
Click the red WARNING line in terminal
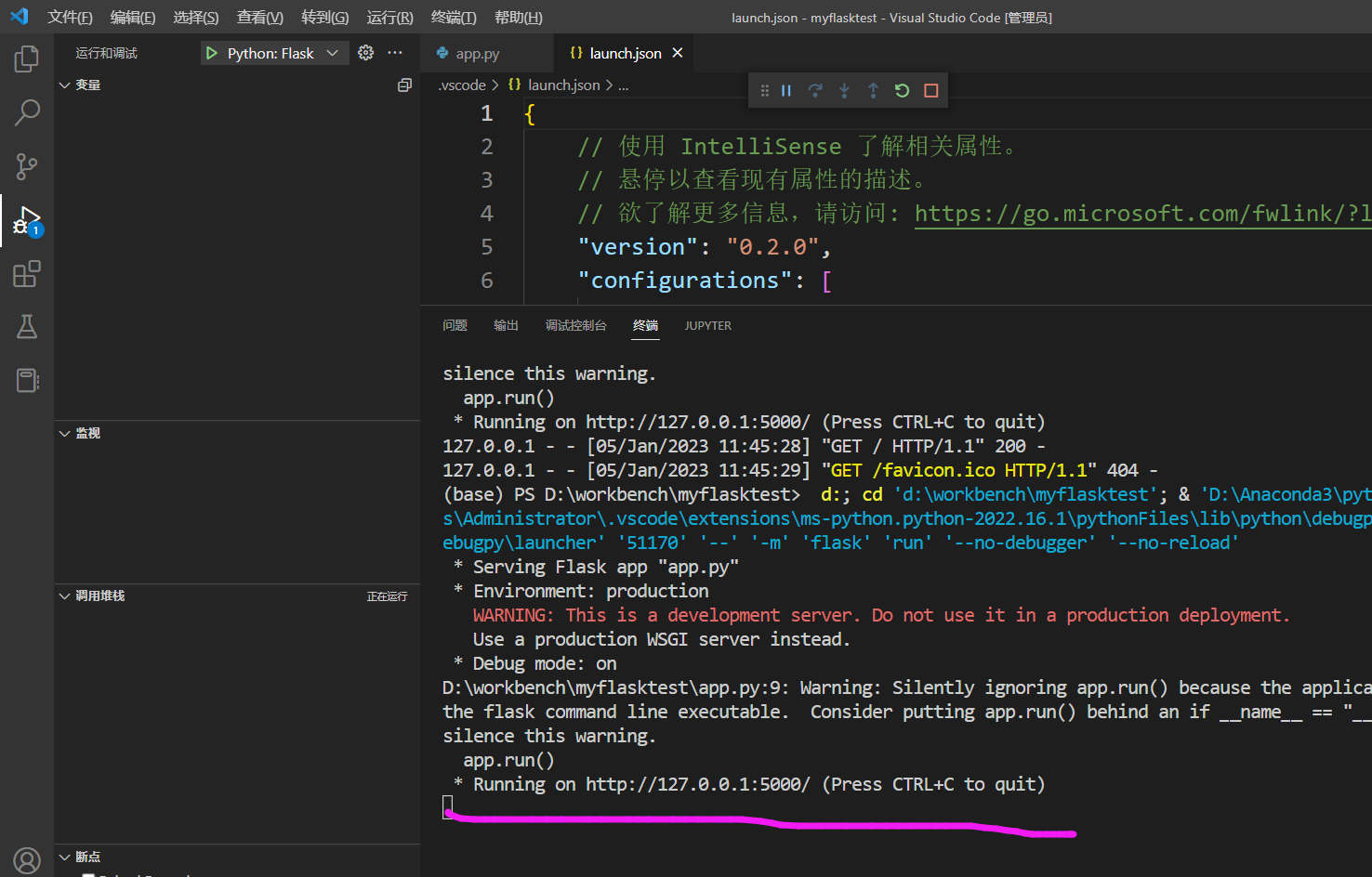click(881, 616)
